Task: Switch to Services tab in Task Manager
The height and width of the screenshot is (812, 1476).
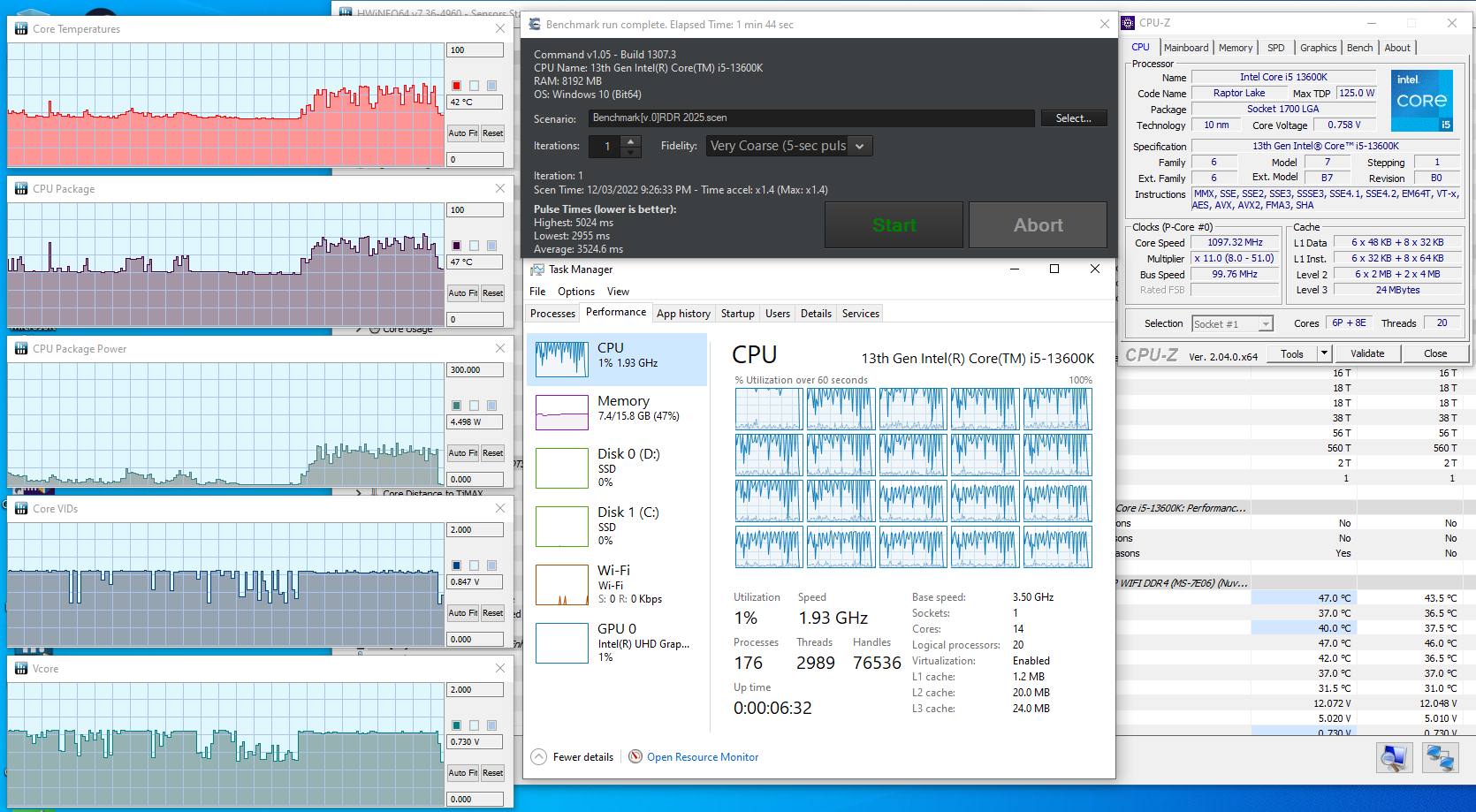Action: [x=861, y=314]
